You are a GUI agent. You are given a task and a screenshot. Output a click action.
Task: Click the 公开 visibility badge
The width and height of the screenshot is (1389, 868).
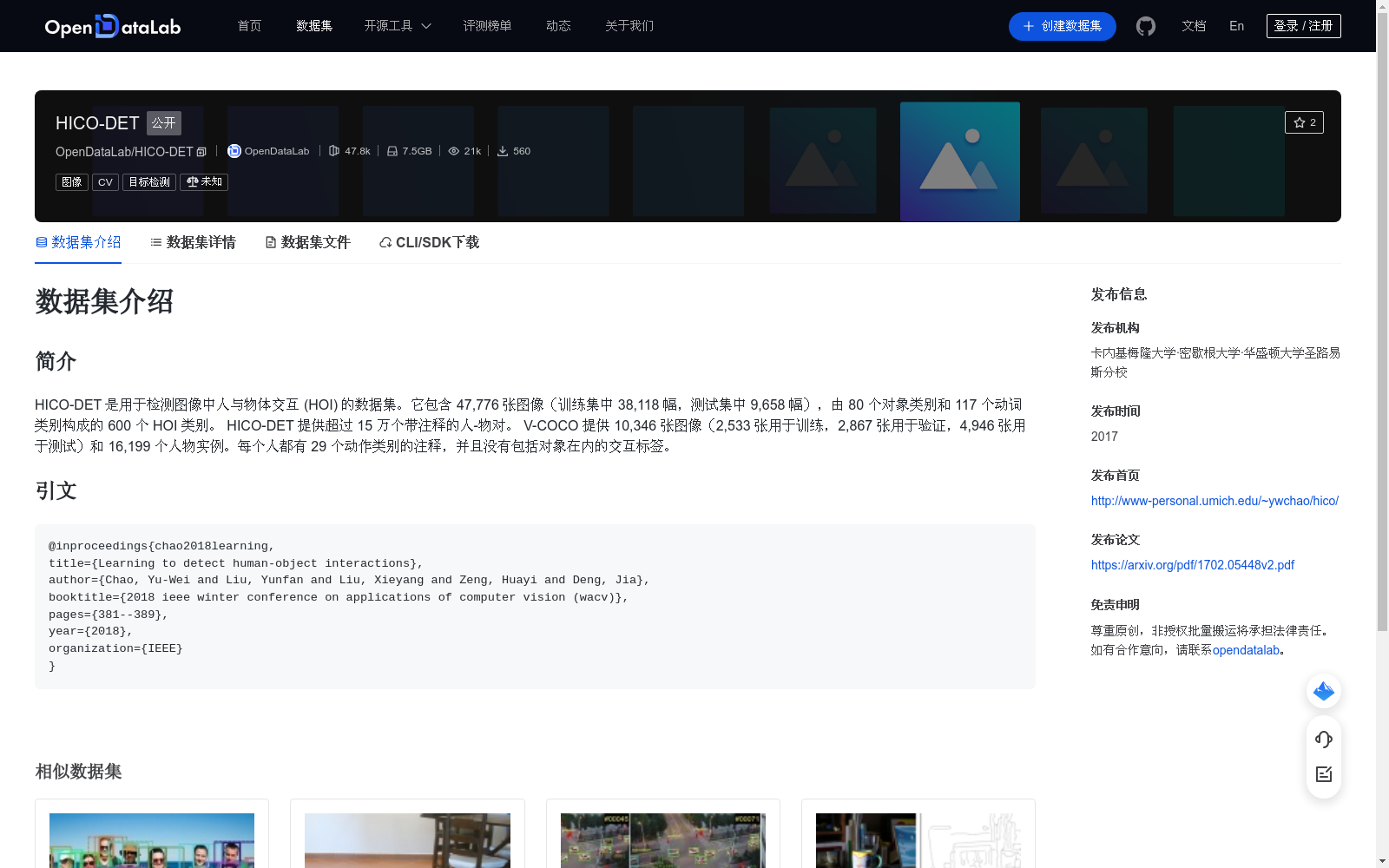[163, 123]
